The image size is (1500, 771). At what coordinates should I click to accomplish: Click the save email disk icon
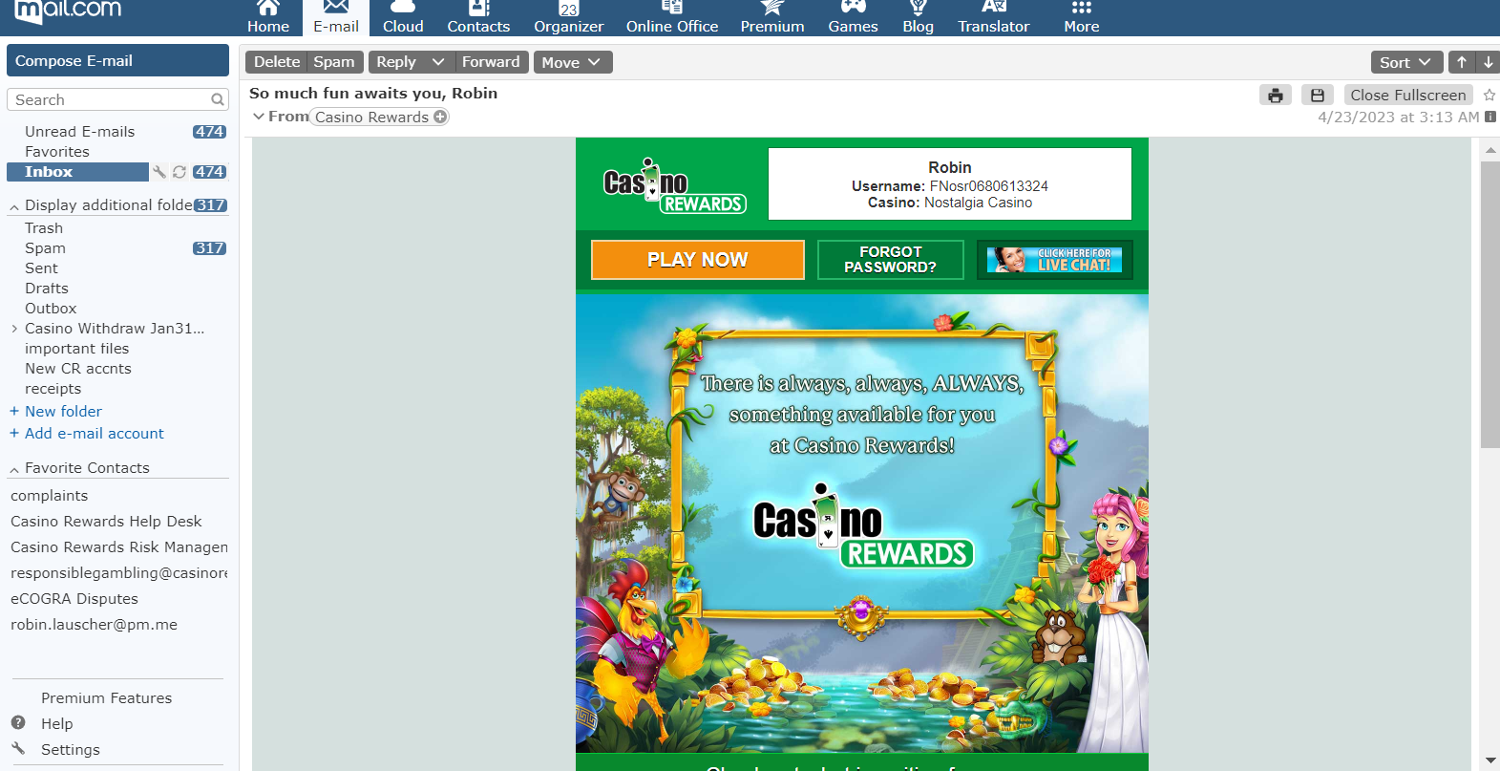click(1317, 95)
